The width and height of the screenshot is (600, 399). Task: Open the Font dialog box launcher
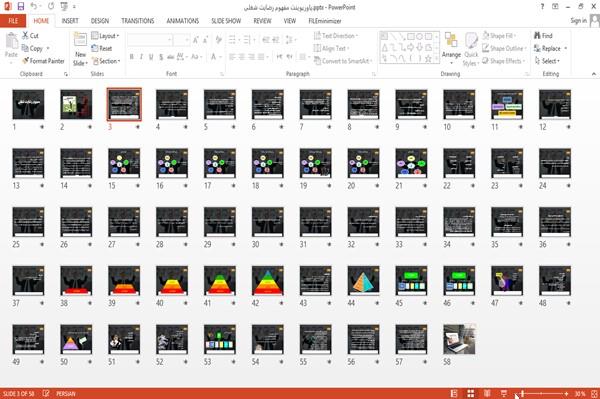point(222,74)
